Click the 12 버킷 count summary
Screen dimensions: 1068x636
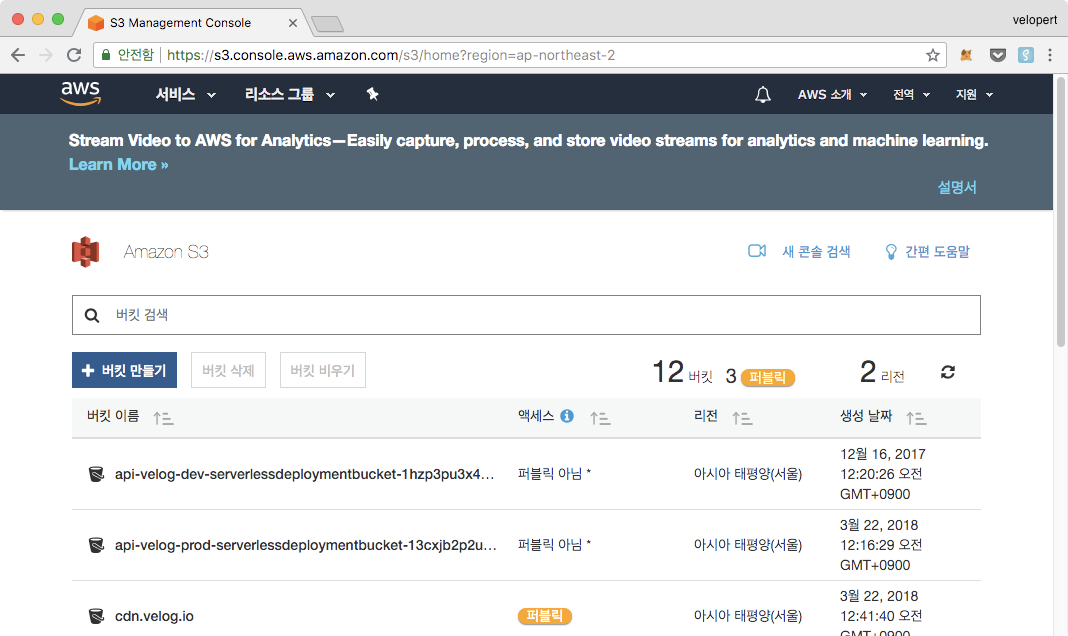pyautogui.click(x=682, y=372)
